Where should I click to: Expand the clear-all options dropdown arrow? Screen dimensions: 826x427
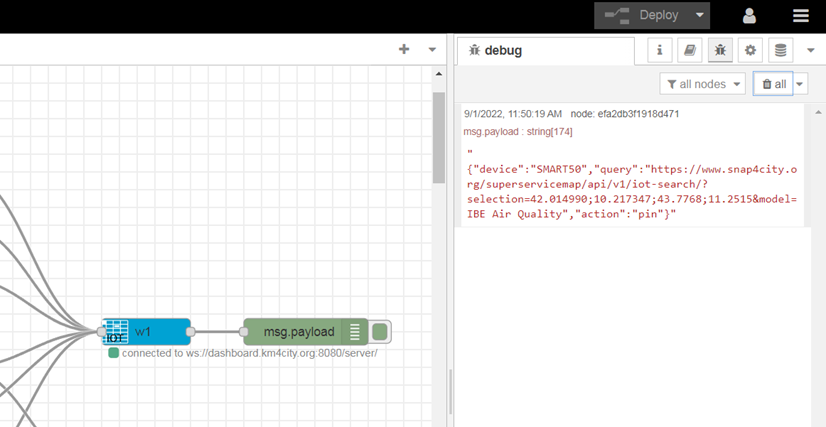point(800,84)
